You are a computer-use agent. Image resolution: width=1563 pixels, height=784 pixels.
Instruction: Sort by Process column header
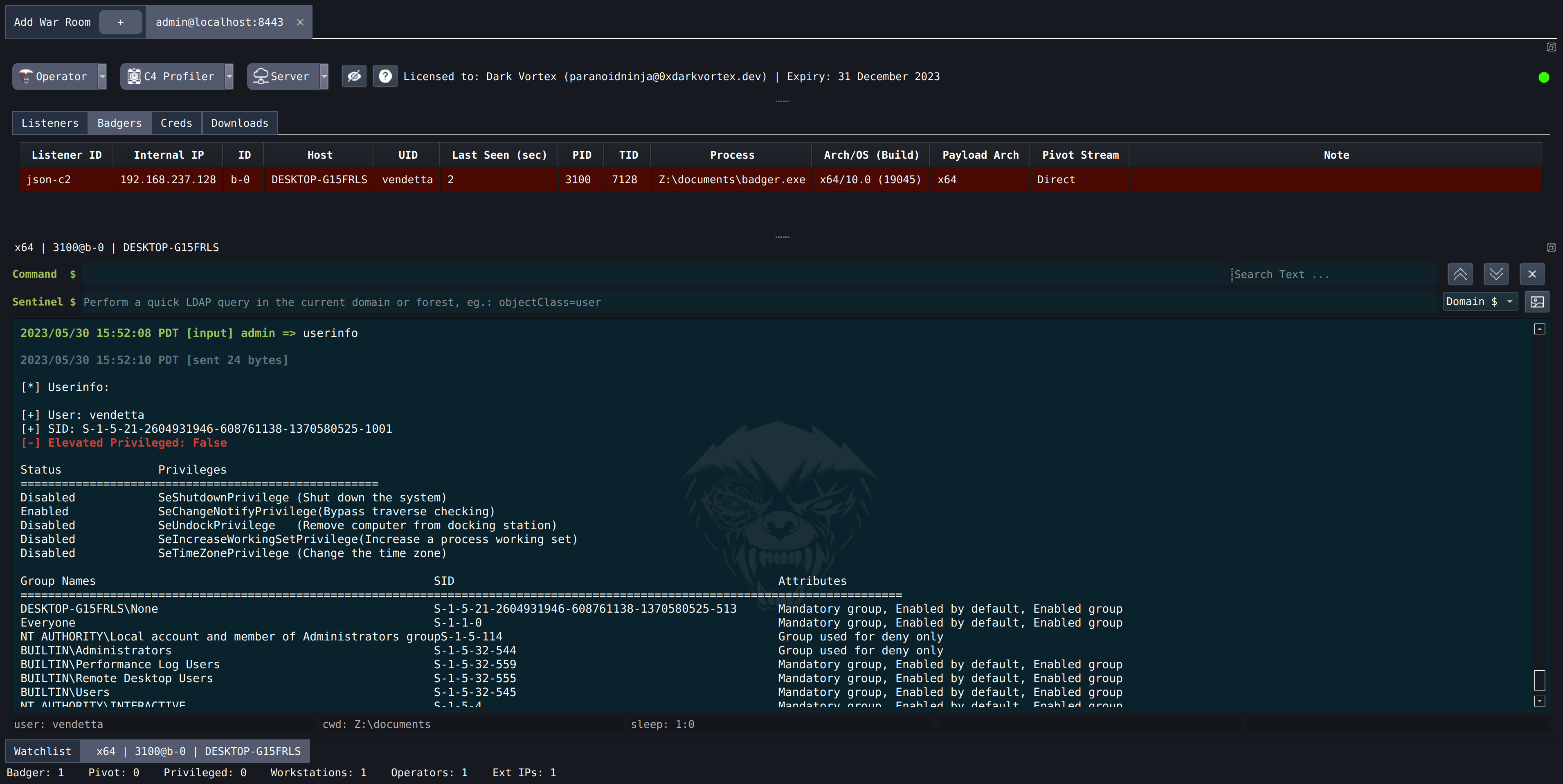pyautogui.click(x=732, y=155)
